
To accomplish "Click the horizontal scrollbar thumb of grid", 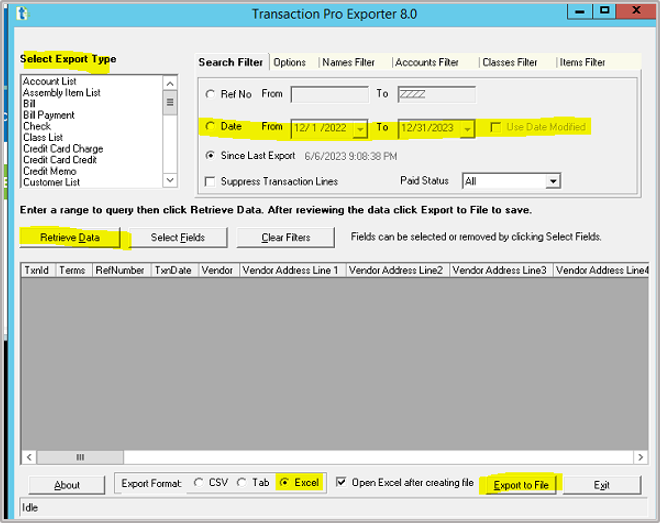I will click(80, 457).
